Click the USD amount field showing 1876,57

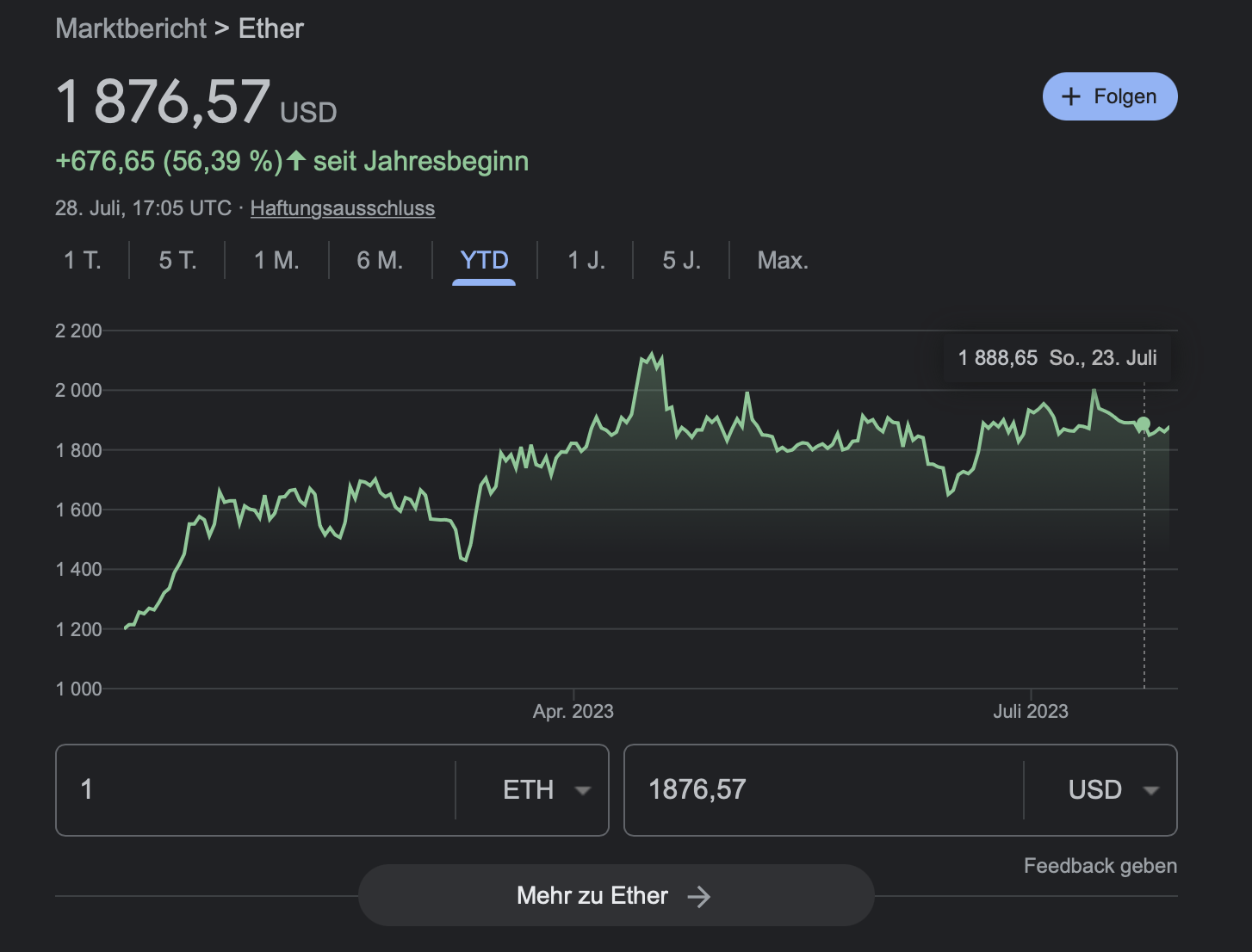[x=824, y=790]
